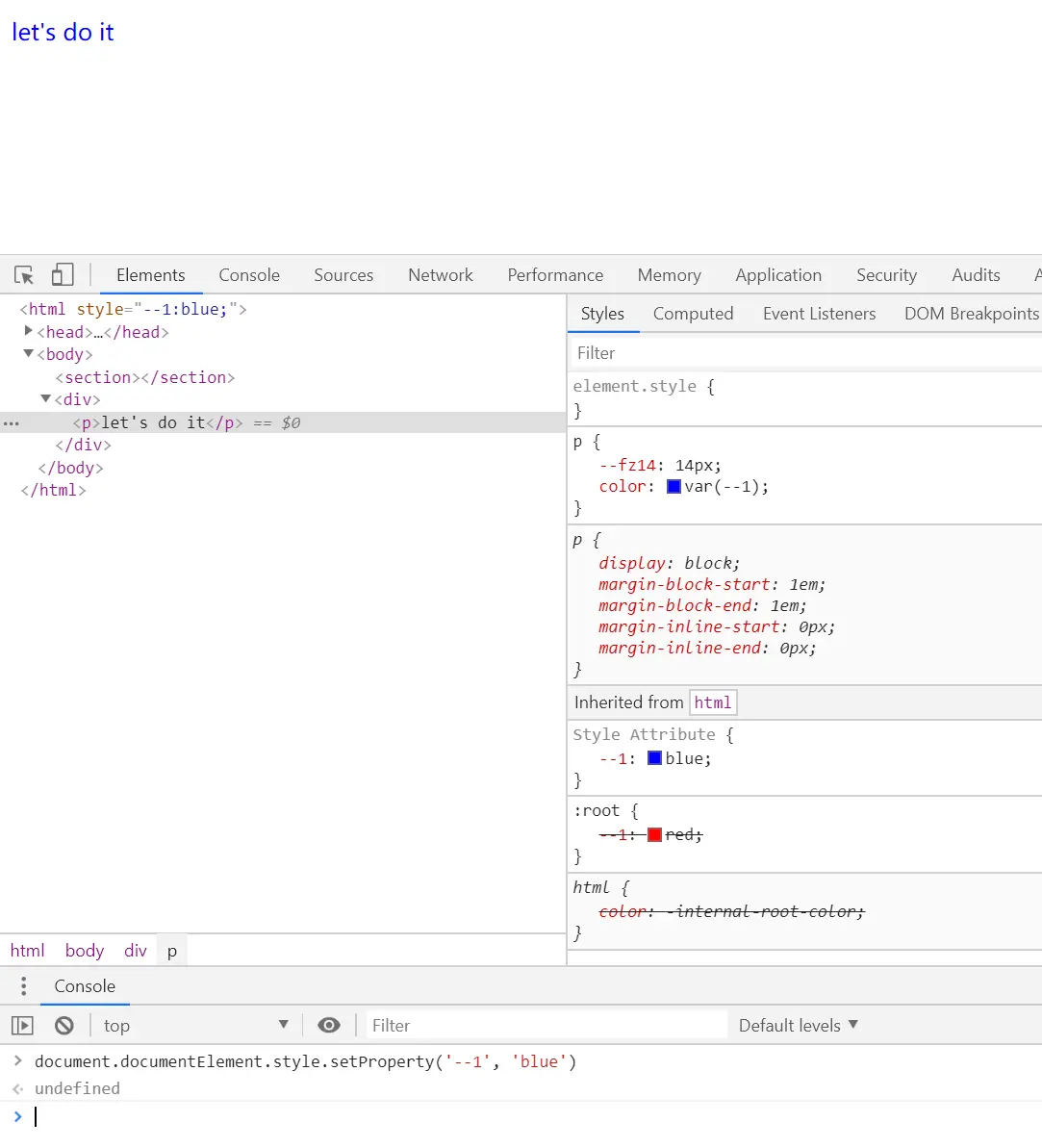Click the margin-block-end: 1em declaration

(x=702, y=605)
